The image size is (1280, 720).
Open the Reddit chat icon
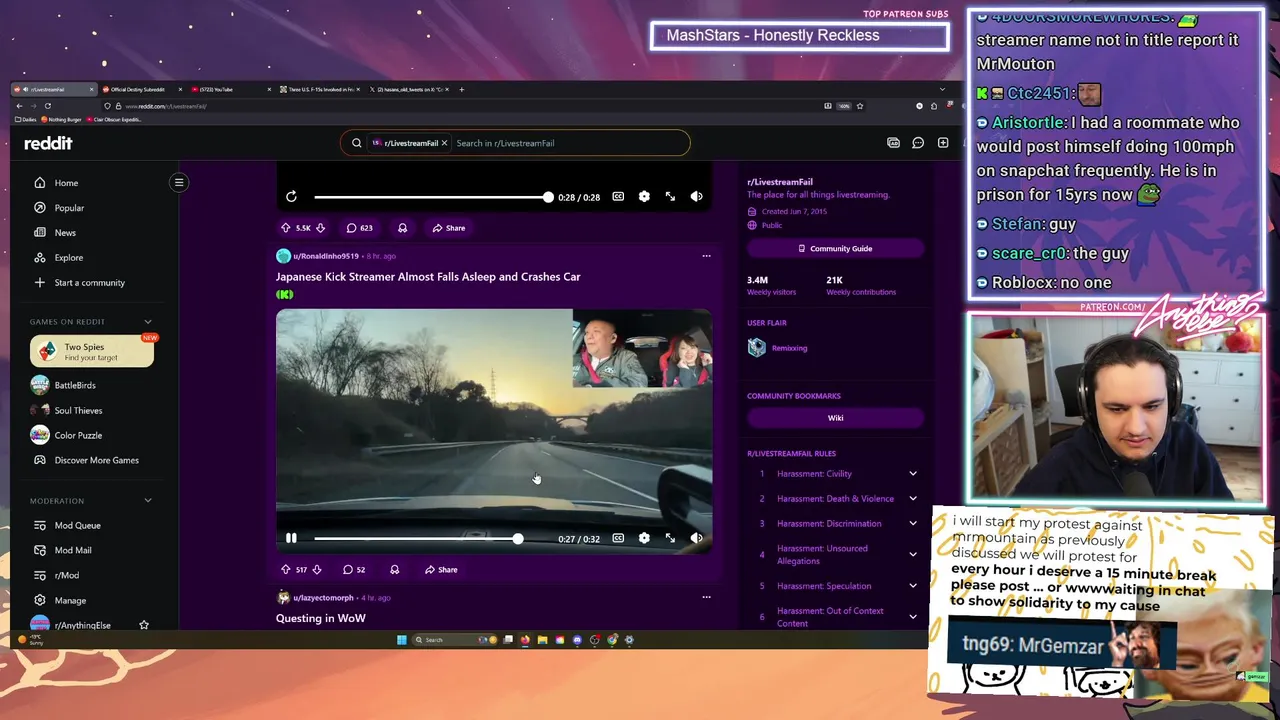[918, 143]
